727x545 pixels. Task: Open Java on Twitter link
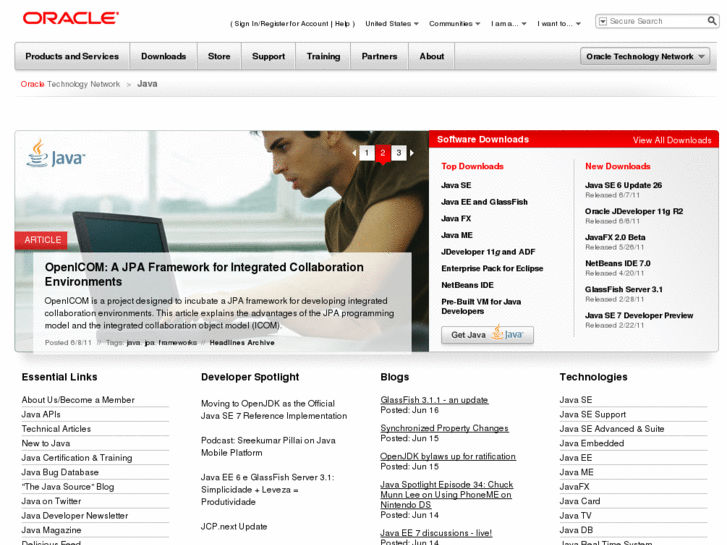(x=51, y=501)
